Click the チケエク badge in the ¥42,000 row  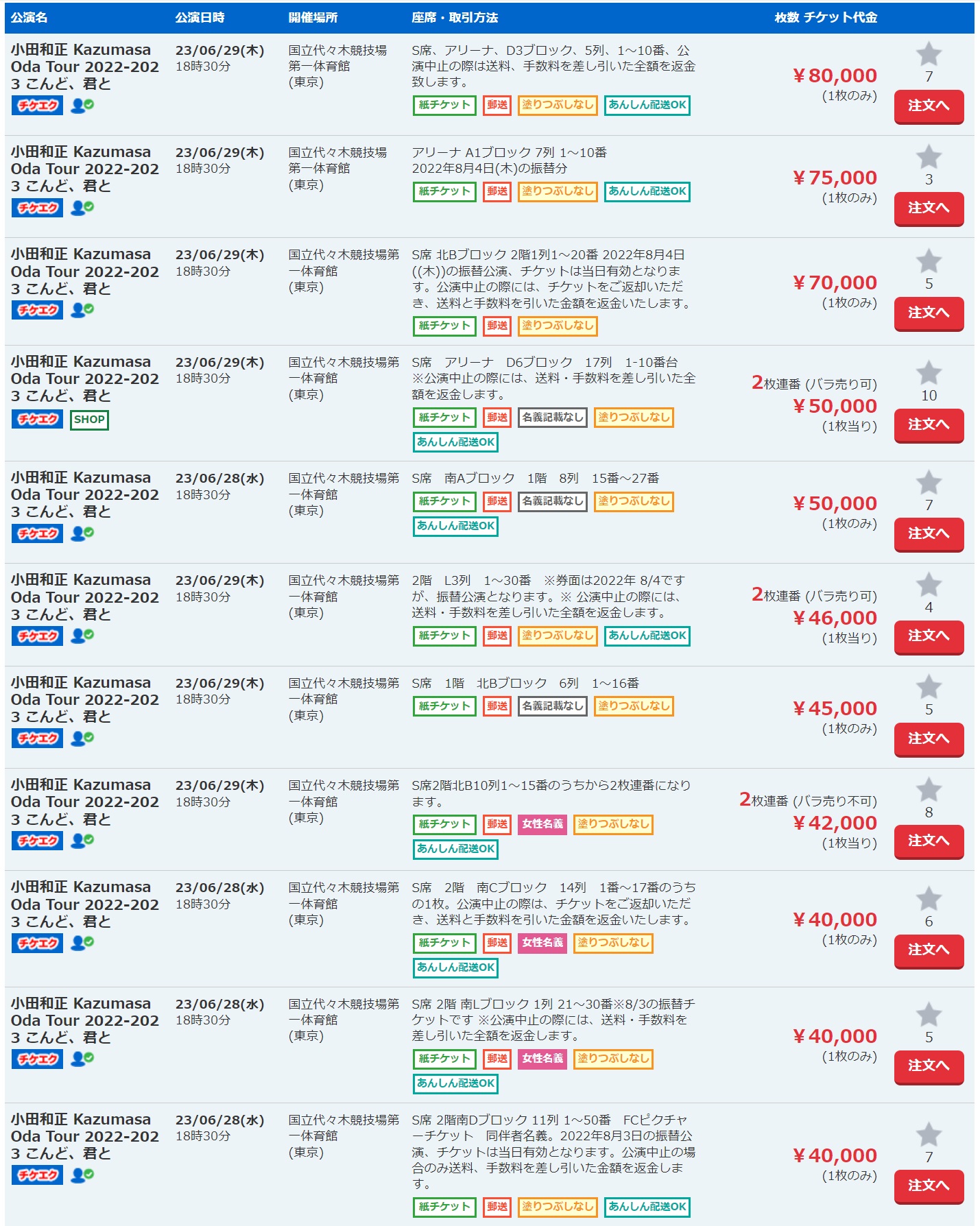[37, 841]
